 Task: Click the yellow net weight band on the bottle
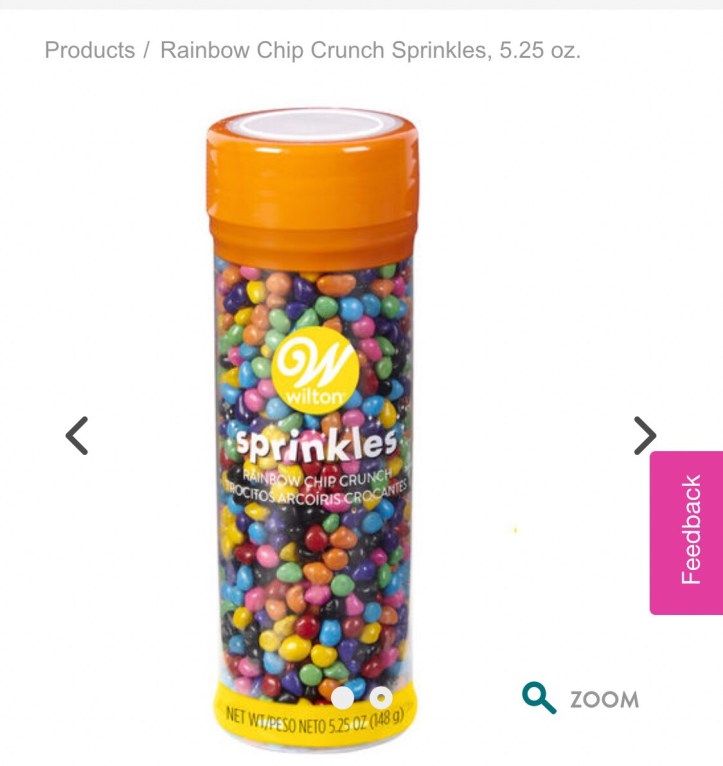pyautogui.click(x=315, y=718)
